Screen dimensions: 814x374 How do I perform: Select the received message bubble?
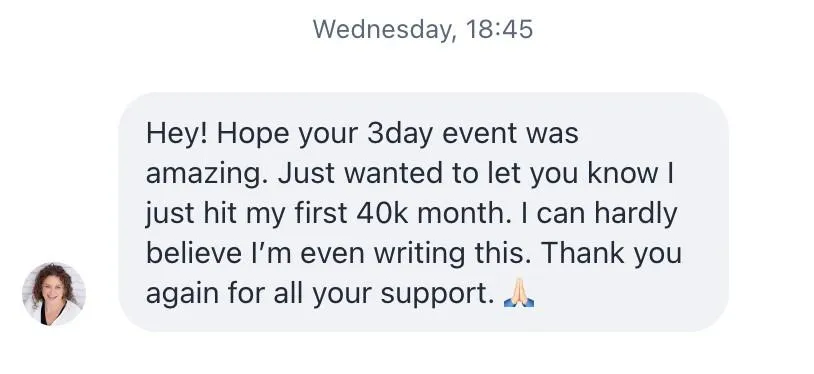[423, 212]
